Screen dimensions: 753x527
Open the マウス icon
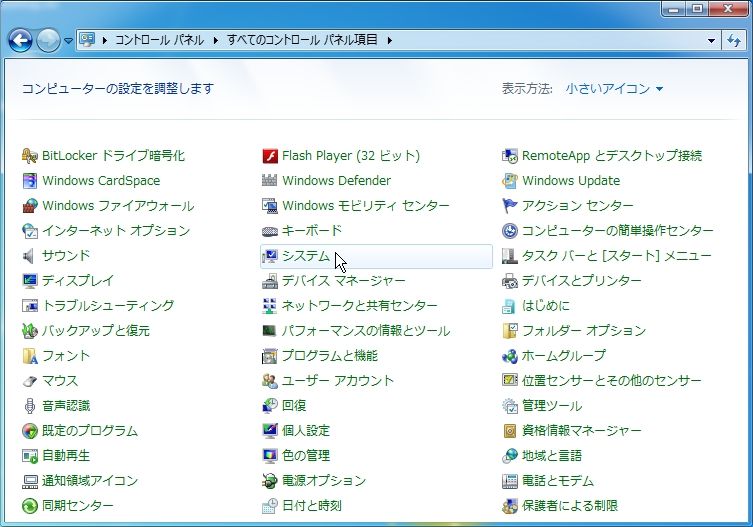pos(30,380)
